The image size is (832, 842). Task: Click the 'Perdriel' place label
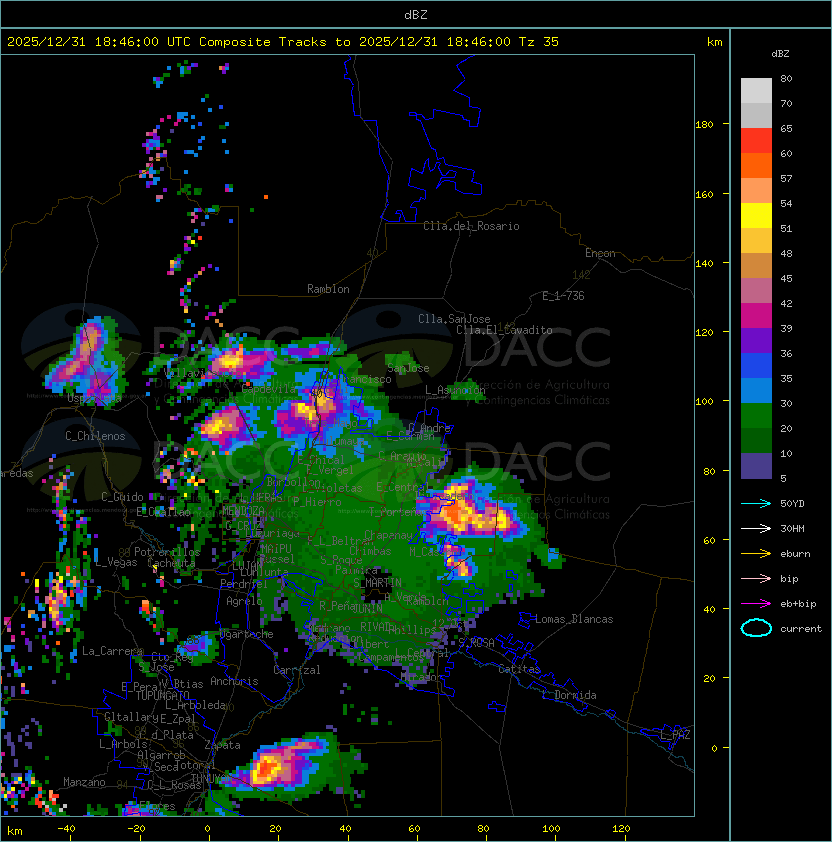coord(244,584)
